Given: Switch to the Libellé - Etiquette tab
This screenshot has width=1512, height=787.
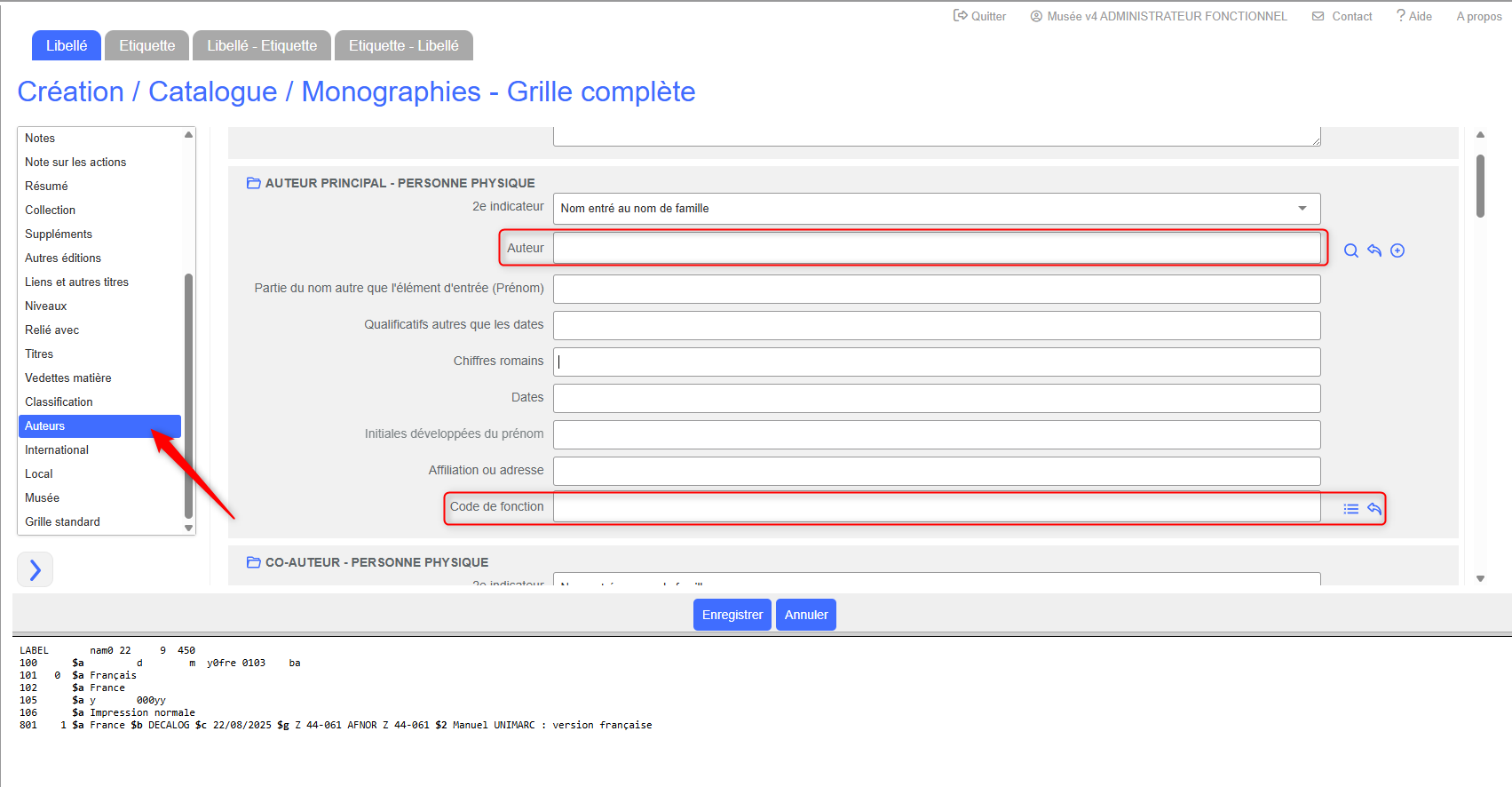Looking at the screenshot, I should point(262,46).
